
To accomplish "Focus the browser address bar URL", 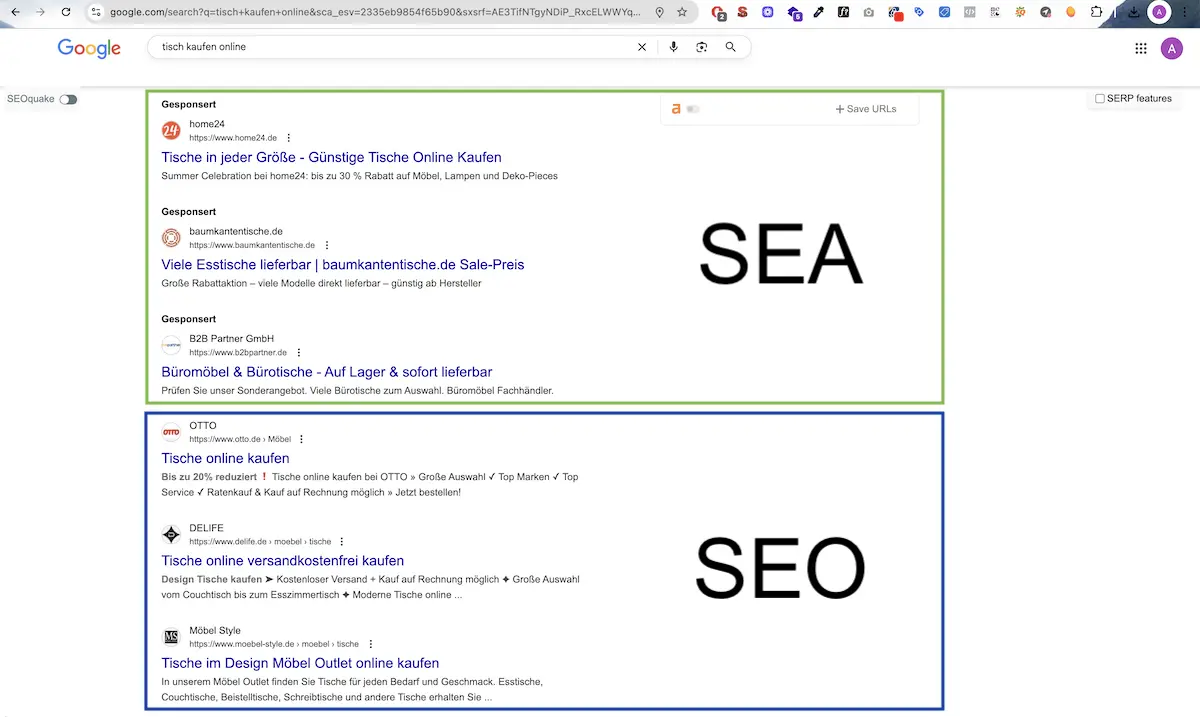I will coord(377,12).
